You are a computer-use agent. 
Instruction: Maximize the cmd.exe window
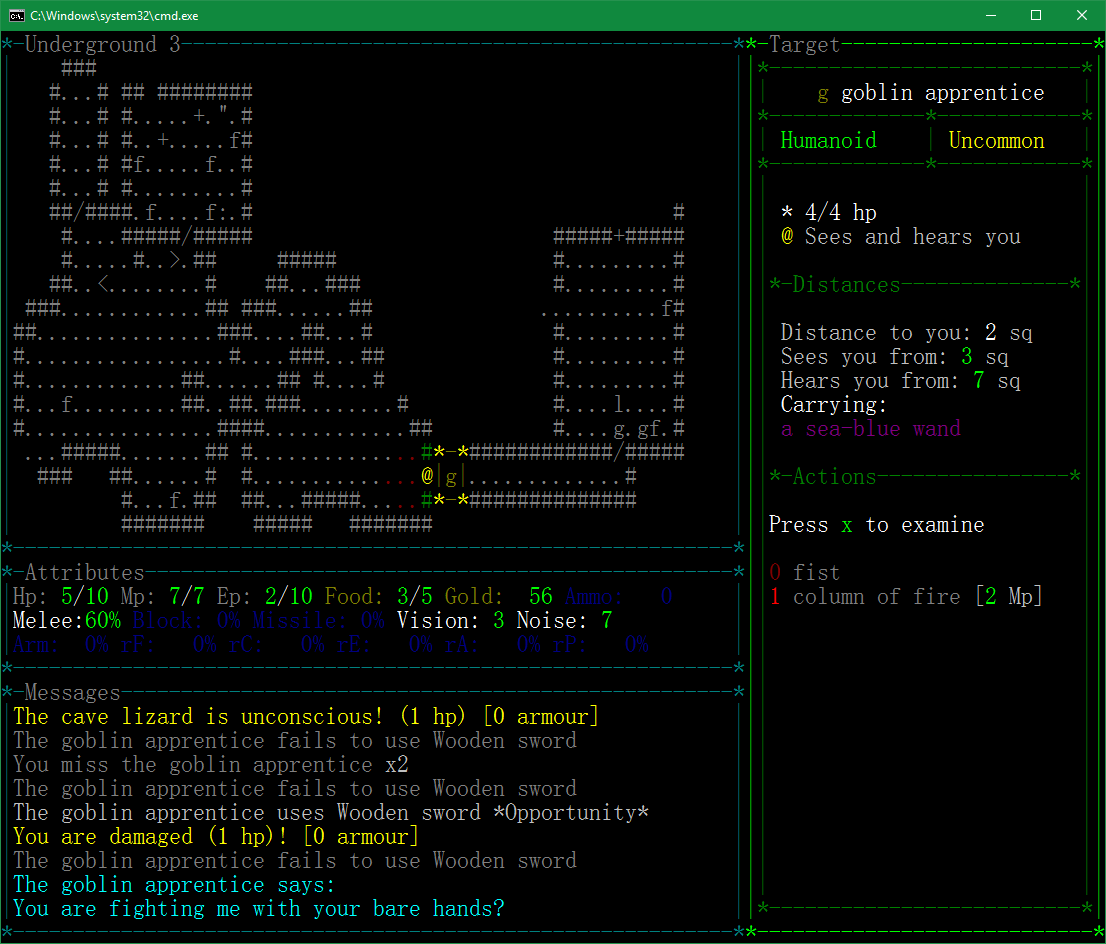[x=1035, y=16]
